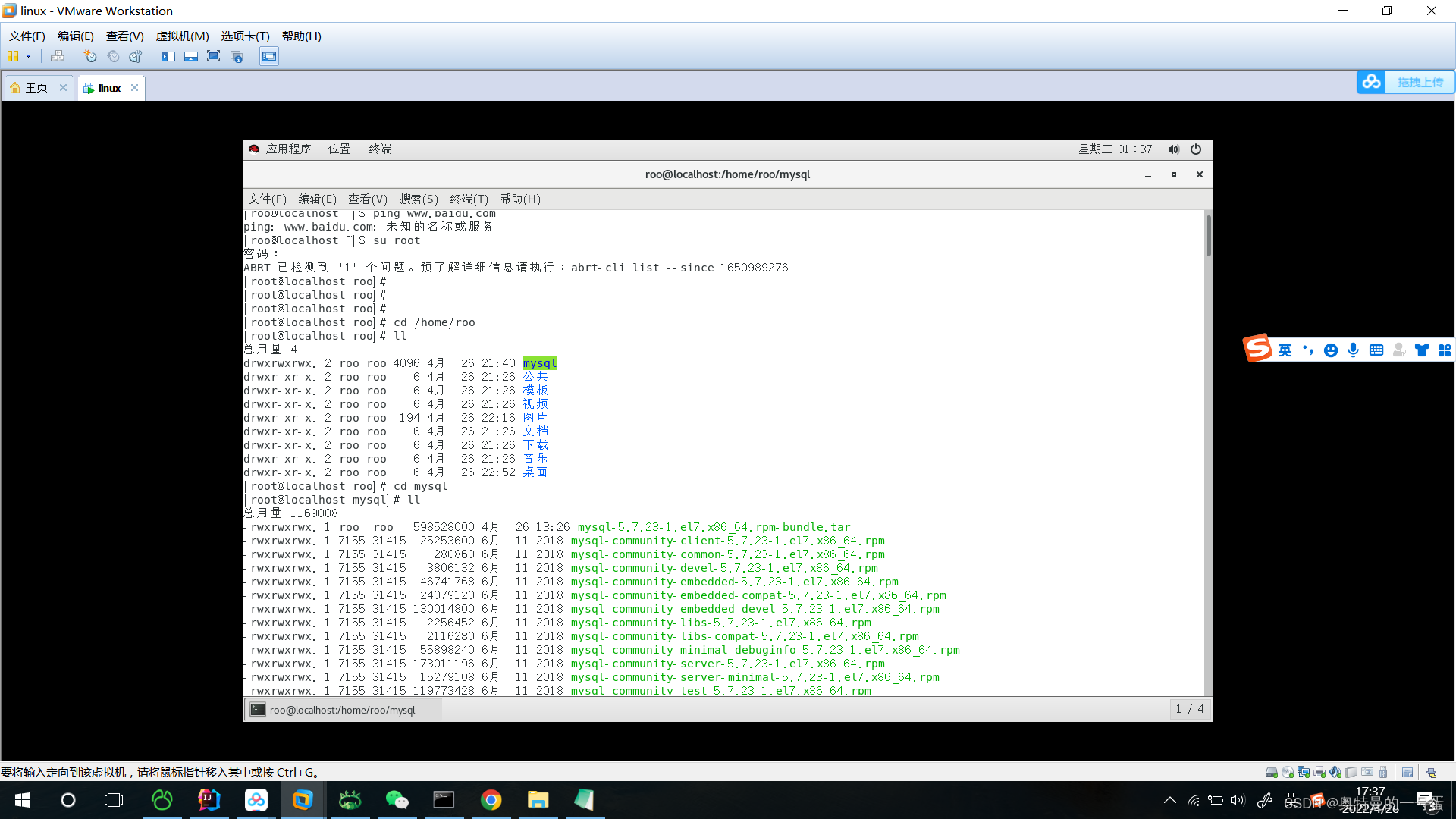Click the Sogou input S logo
This screenshot has width=1456, height=819.
point(1257,349)
